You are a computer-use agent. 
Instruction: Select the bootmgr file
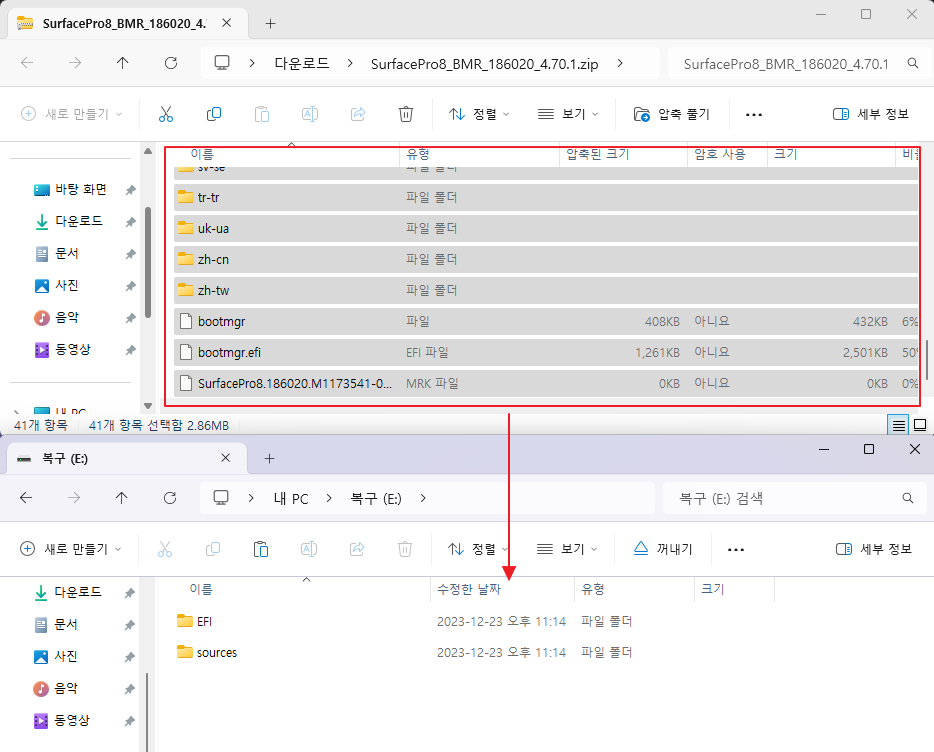tap(546, 321)
